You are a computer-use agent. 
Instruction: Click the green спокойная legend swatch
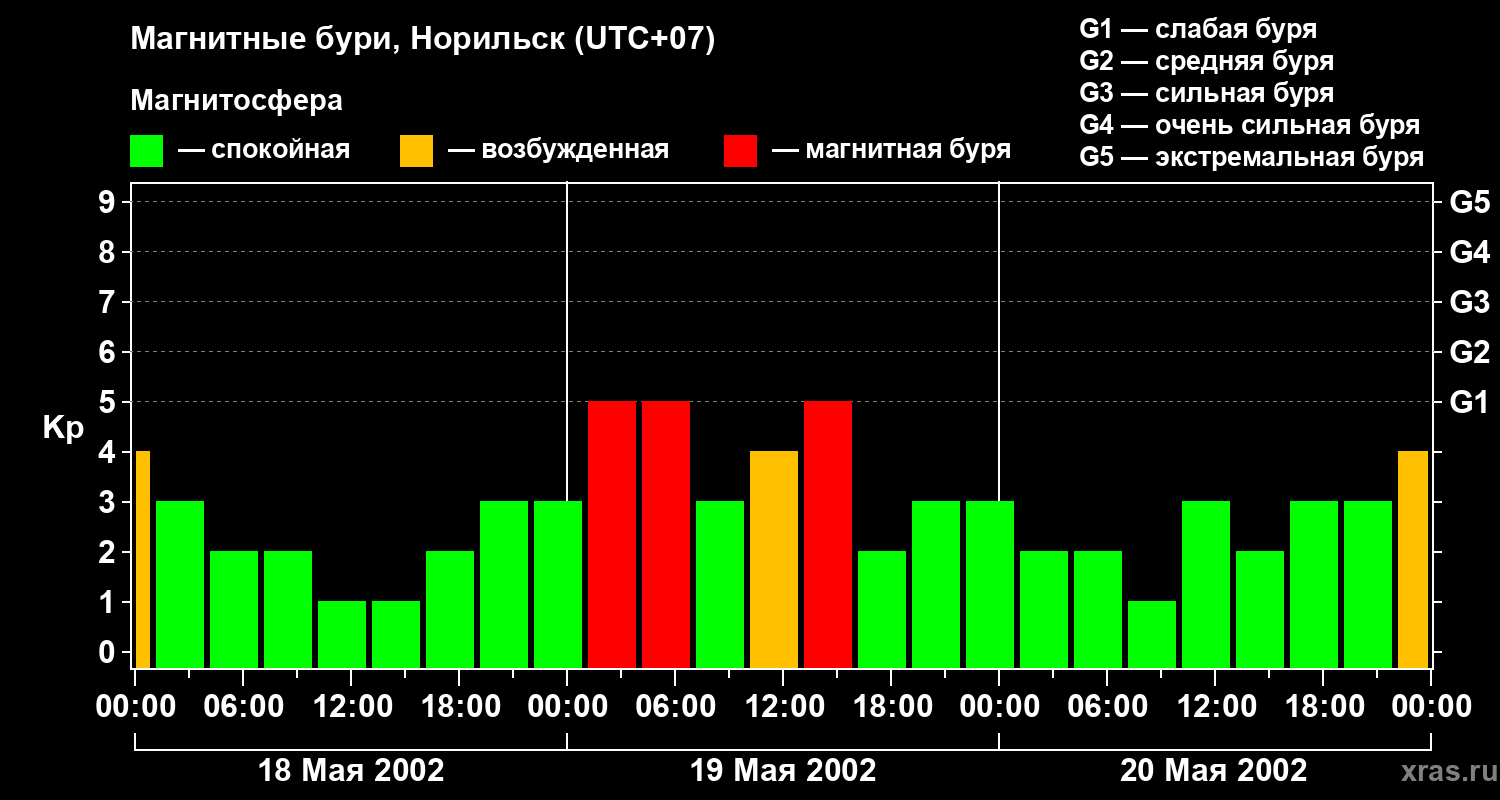pyautogui.click(x=147, y=151)
